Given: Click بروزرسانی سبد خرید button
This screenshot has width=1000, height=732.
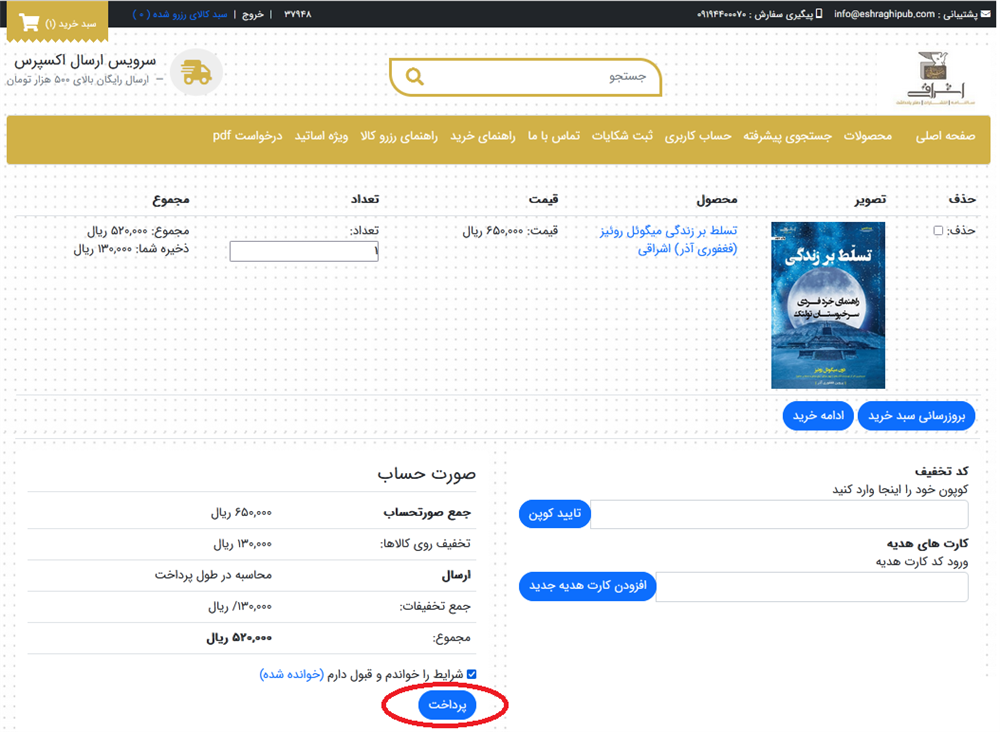Looking at the screenshot, I should click(916, 415).
